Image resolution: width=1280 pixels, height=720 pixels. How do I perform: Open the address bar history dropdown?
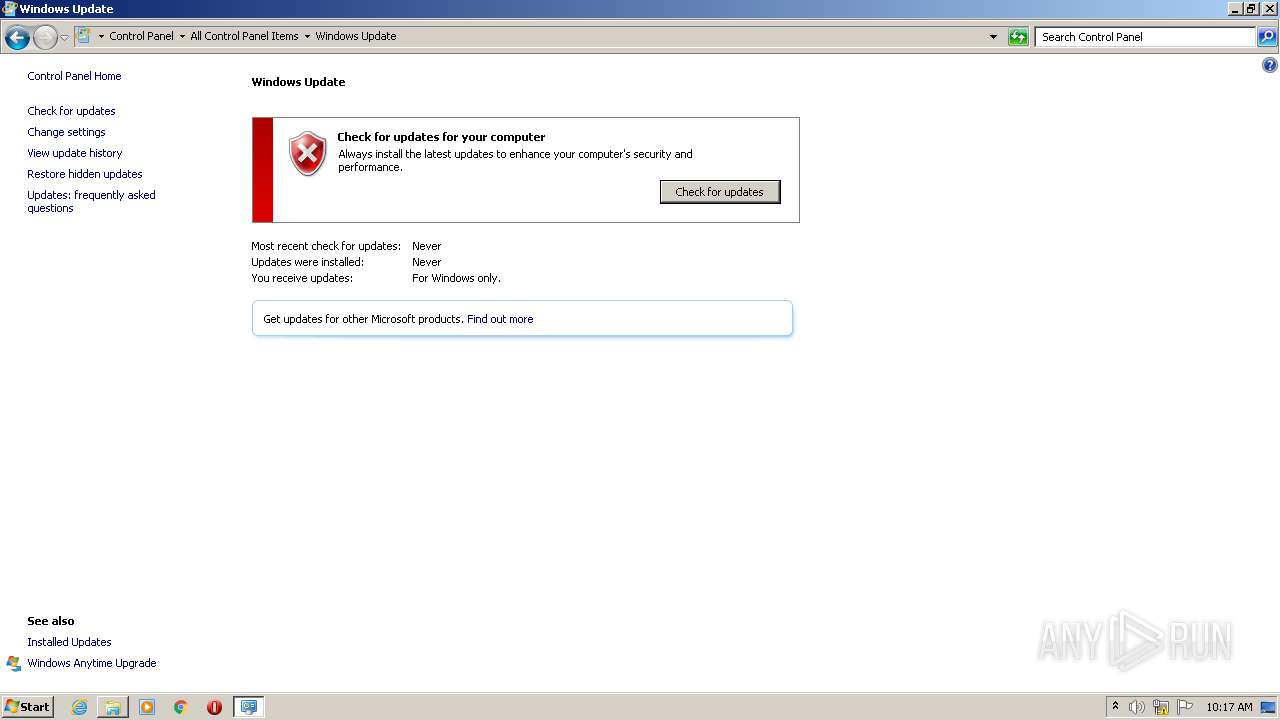[993, 37]
